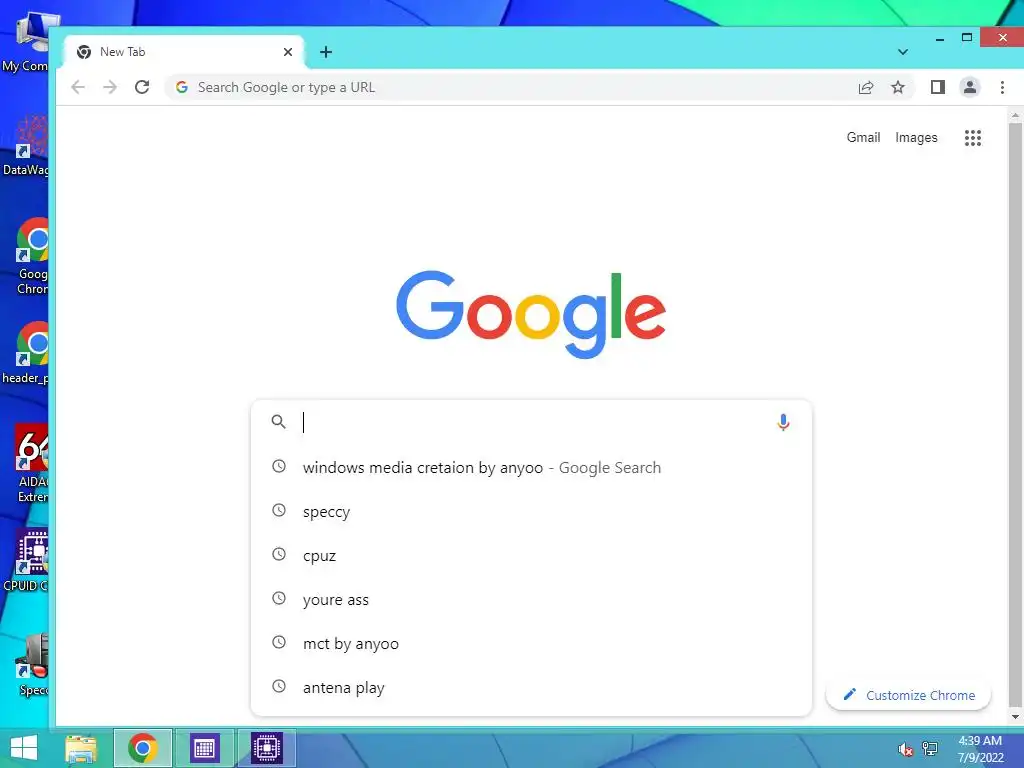Open the Chrome side panel icon

coord(938,87)
